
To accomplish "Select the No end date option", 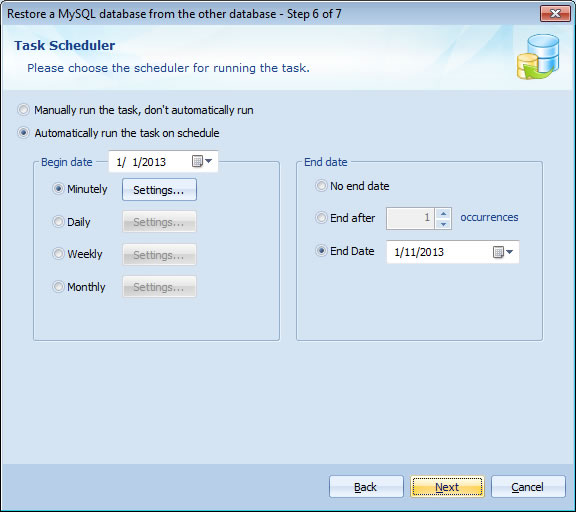I will [321, 186].
